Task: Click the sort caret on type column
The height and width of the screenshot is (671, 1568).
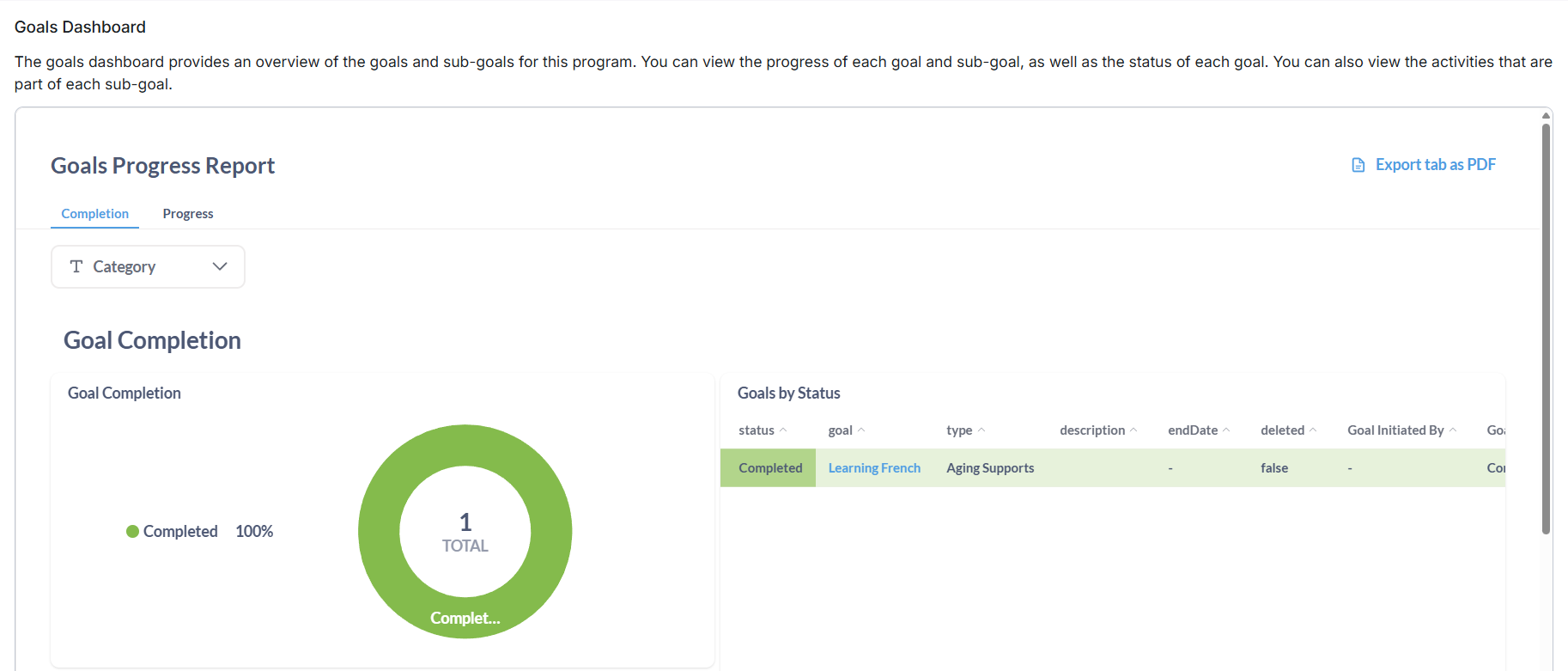Action: 982,429
